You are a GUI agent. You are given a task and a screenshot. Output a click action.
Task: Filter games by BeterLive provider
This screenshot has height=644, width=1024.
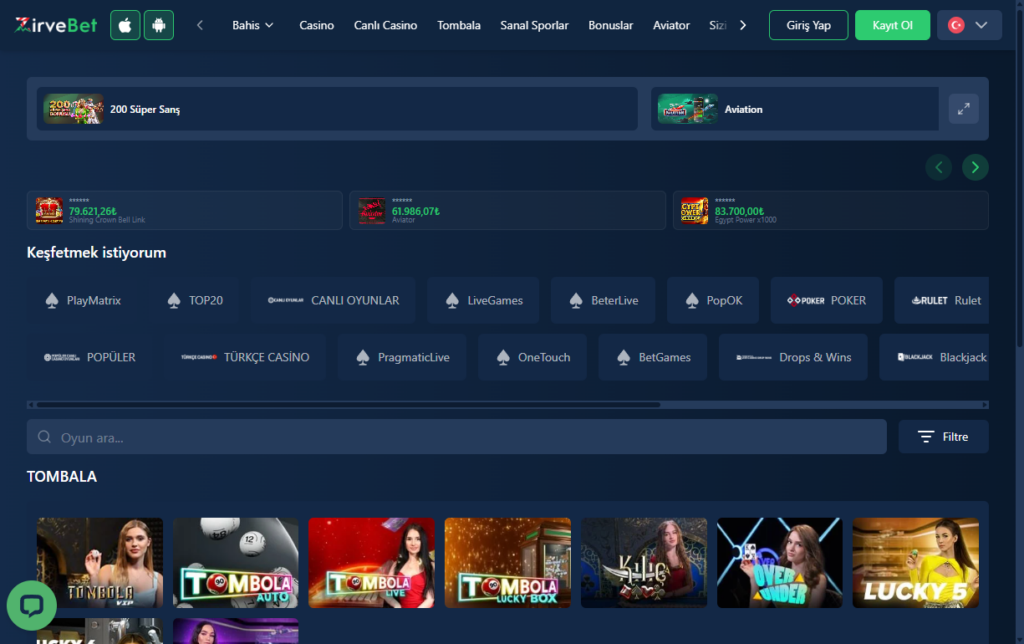click(x=603, y=300)
